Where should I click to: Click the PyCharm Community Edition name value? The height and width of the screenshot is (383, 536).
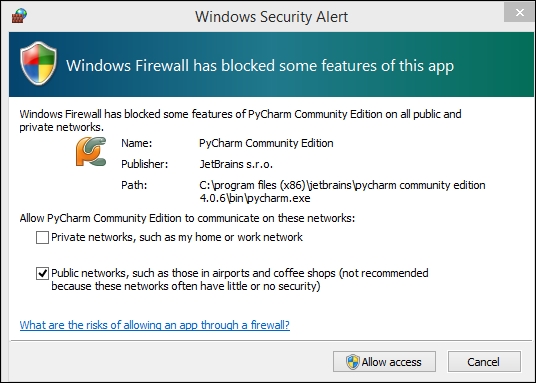(266, 143)
